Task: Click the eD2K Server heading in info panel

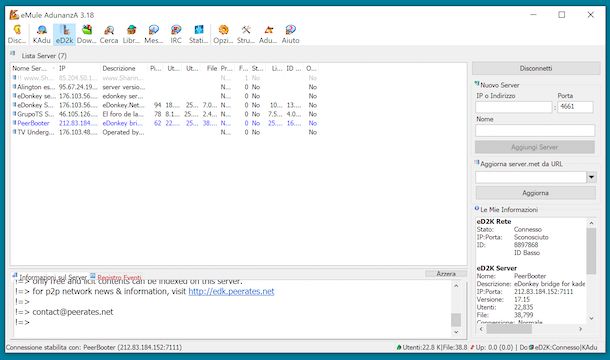Action: tap(496, 268)
